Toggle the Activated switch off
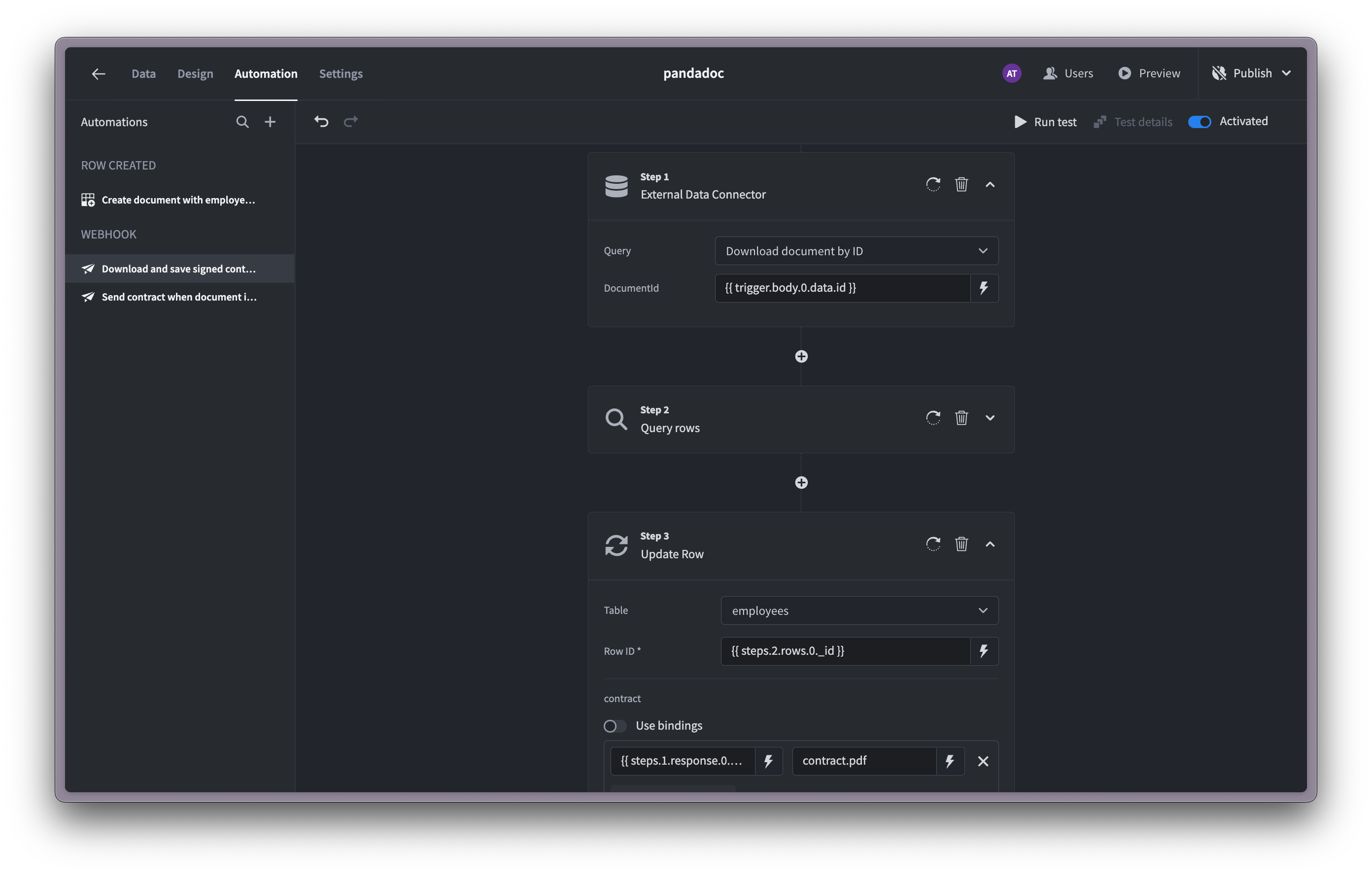This screenshot has height=875, width=1372. click(x=1199, y=121)
